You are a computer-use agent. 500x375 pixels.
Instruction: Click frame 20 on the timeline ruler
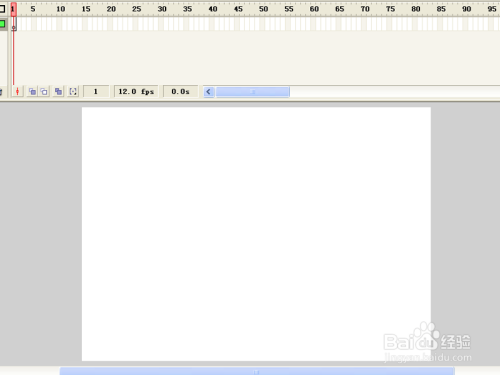[111, 9]
